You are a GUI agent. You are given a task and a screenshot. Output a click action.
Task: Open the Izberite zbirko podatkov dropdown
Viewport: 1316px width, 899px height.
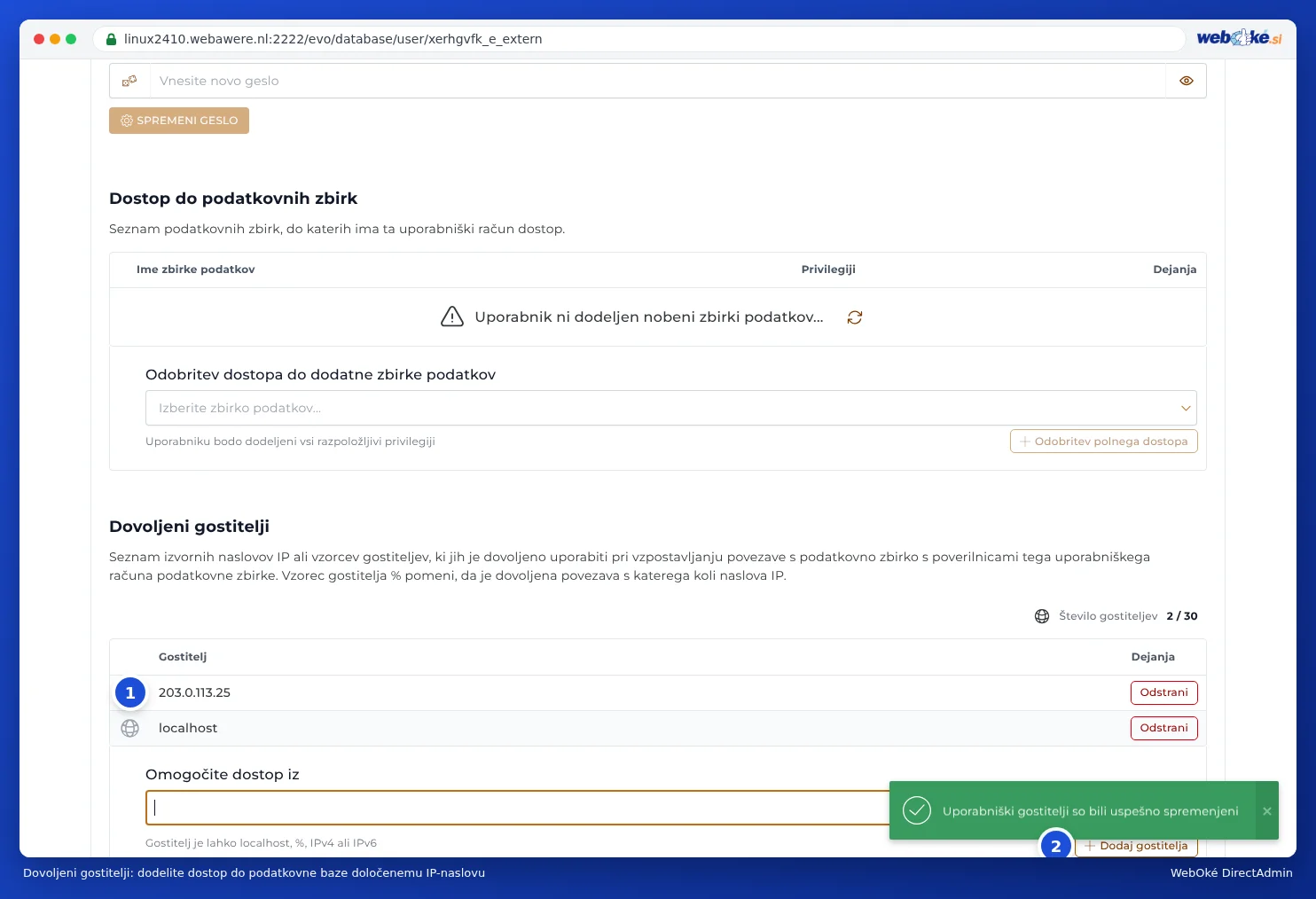coord(670,408)
